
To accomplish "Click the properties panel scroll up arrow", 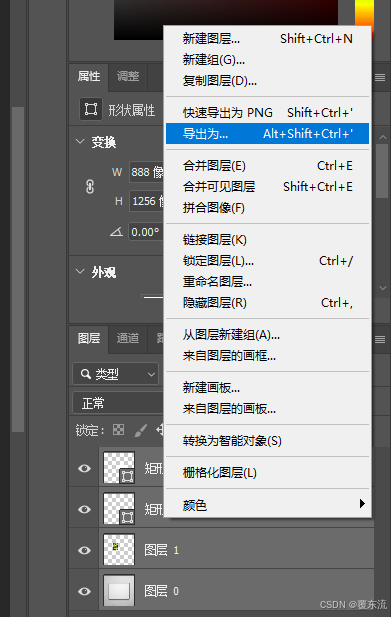I will (x=382, y=137).
